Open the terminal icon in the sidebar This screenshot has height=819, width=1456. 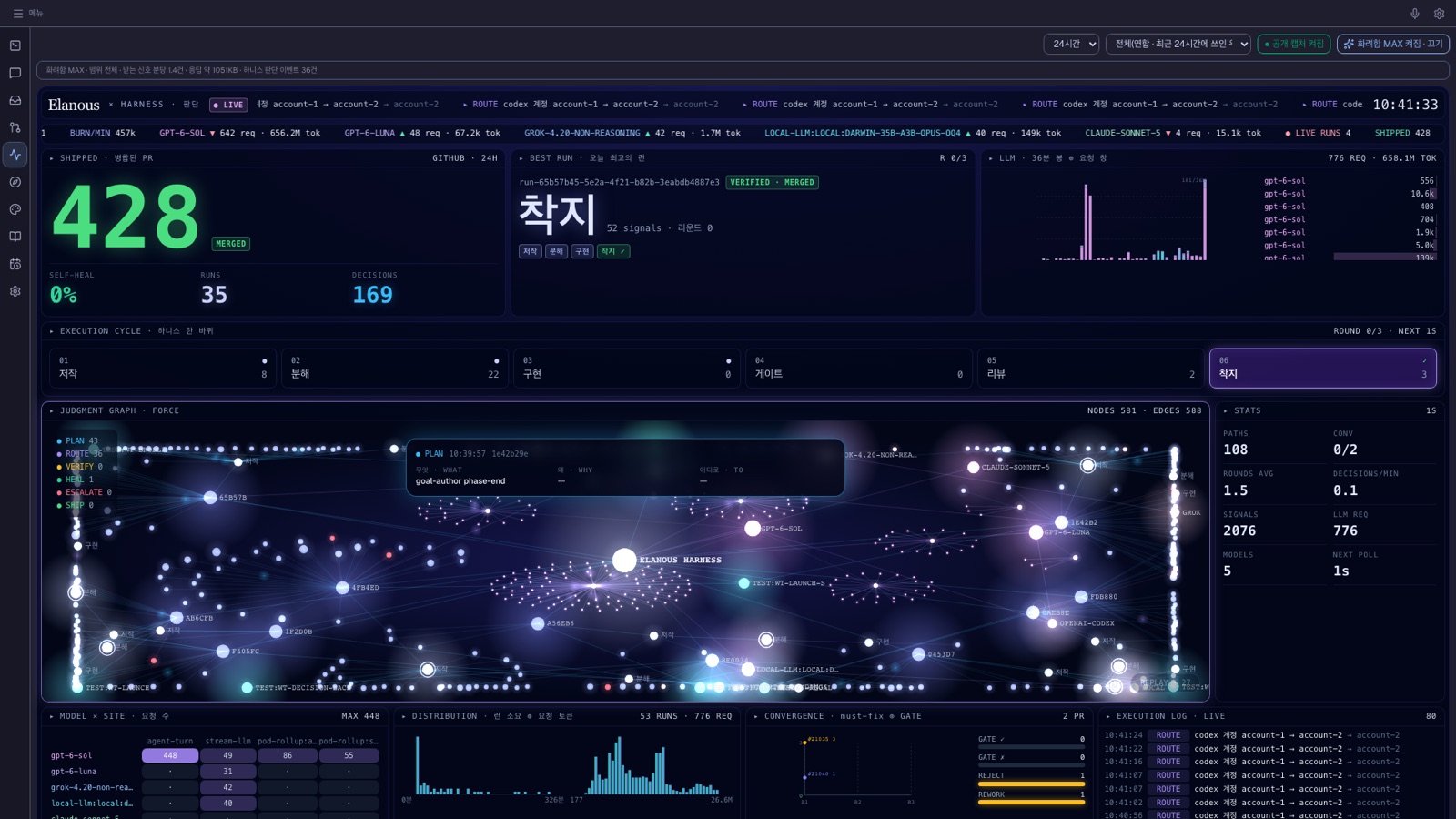pyautogui.click(x=15, y=45)
